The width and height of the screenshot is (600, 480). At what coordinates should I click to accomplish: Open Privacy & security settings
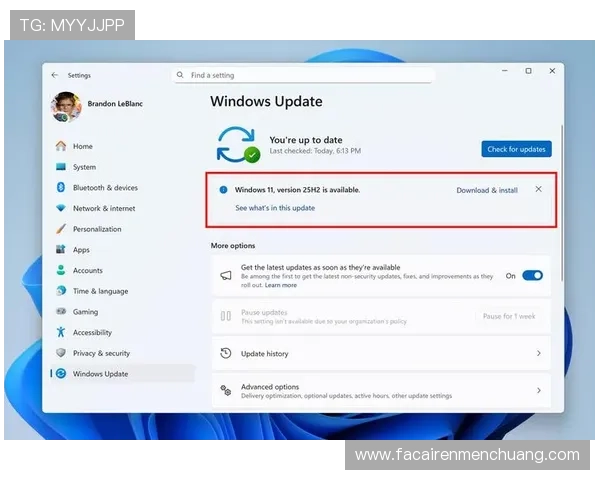(101, 353)
